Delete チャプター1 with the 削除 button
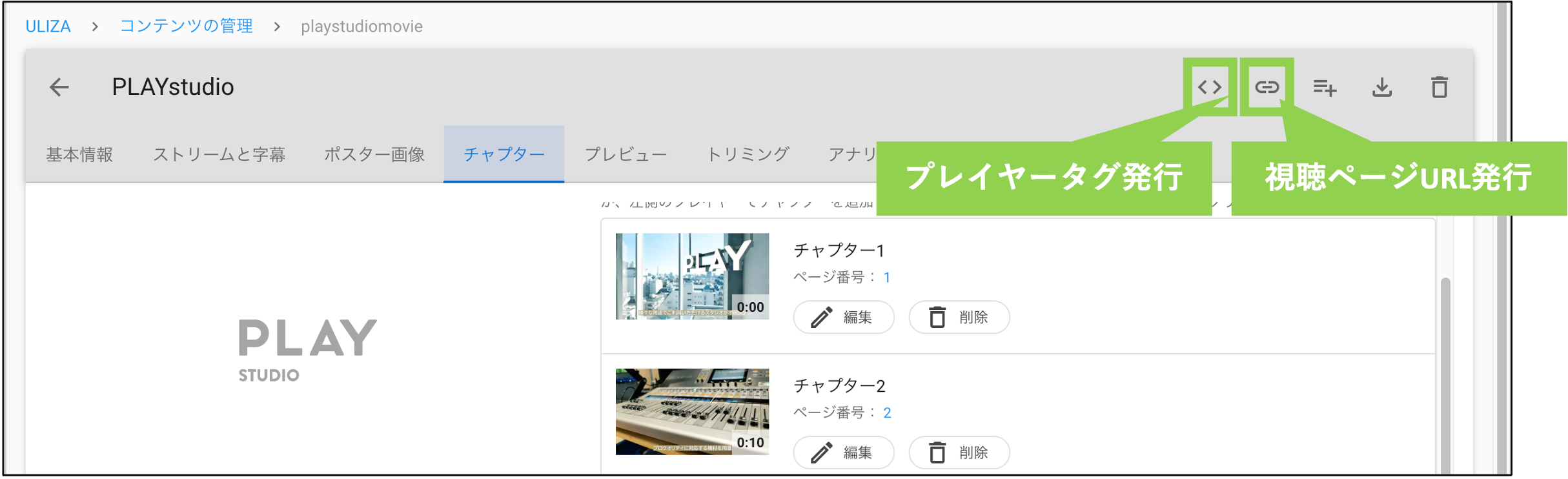The width and height of the screenshot is (1568, 479). (x=959, y=317)
